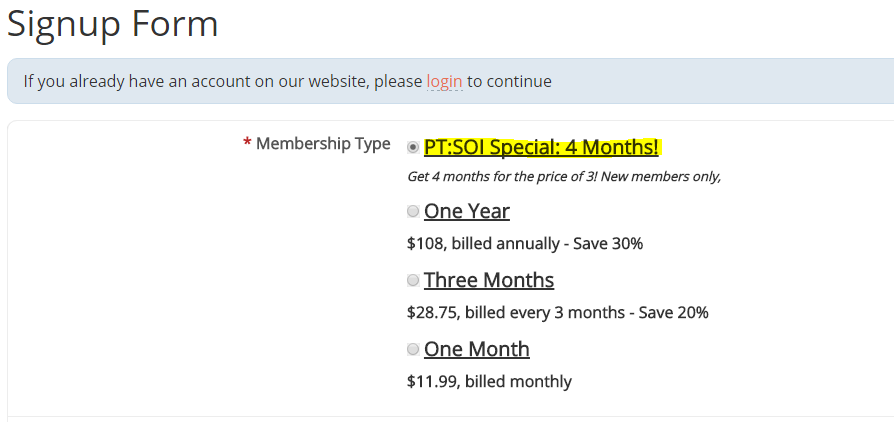Image resolution: width=894 pixels, height=422 pixels.
Task: Pick the One Month radio button
Action: coord(413,349)
